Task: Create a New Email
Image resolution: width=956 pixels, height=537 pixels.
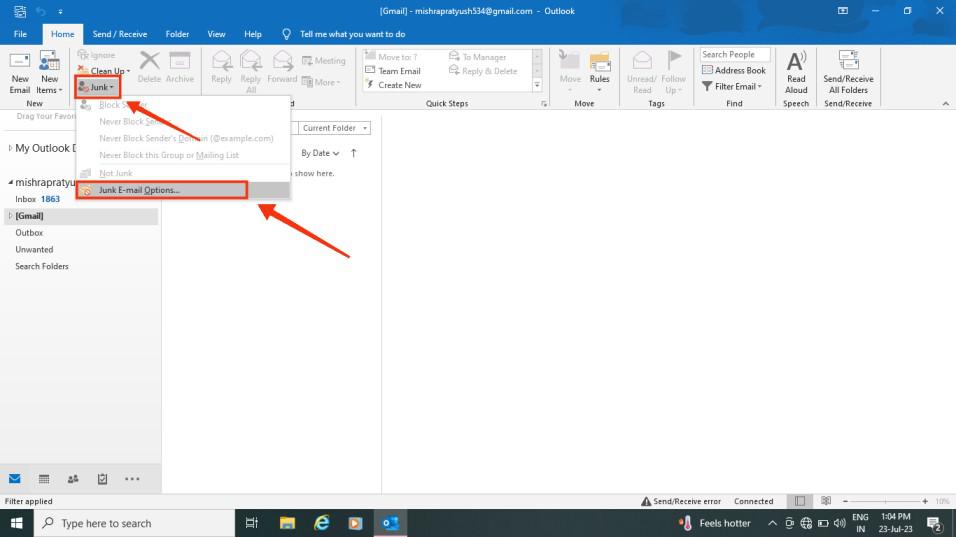Action: pyautogui.click(x=20, y=73)
